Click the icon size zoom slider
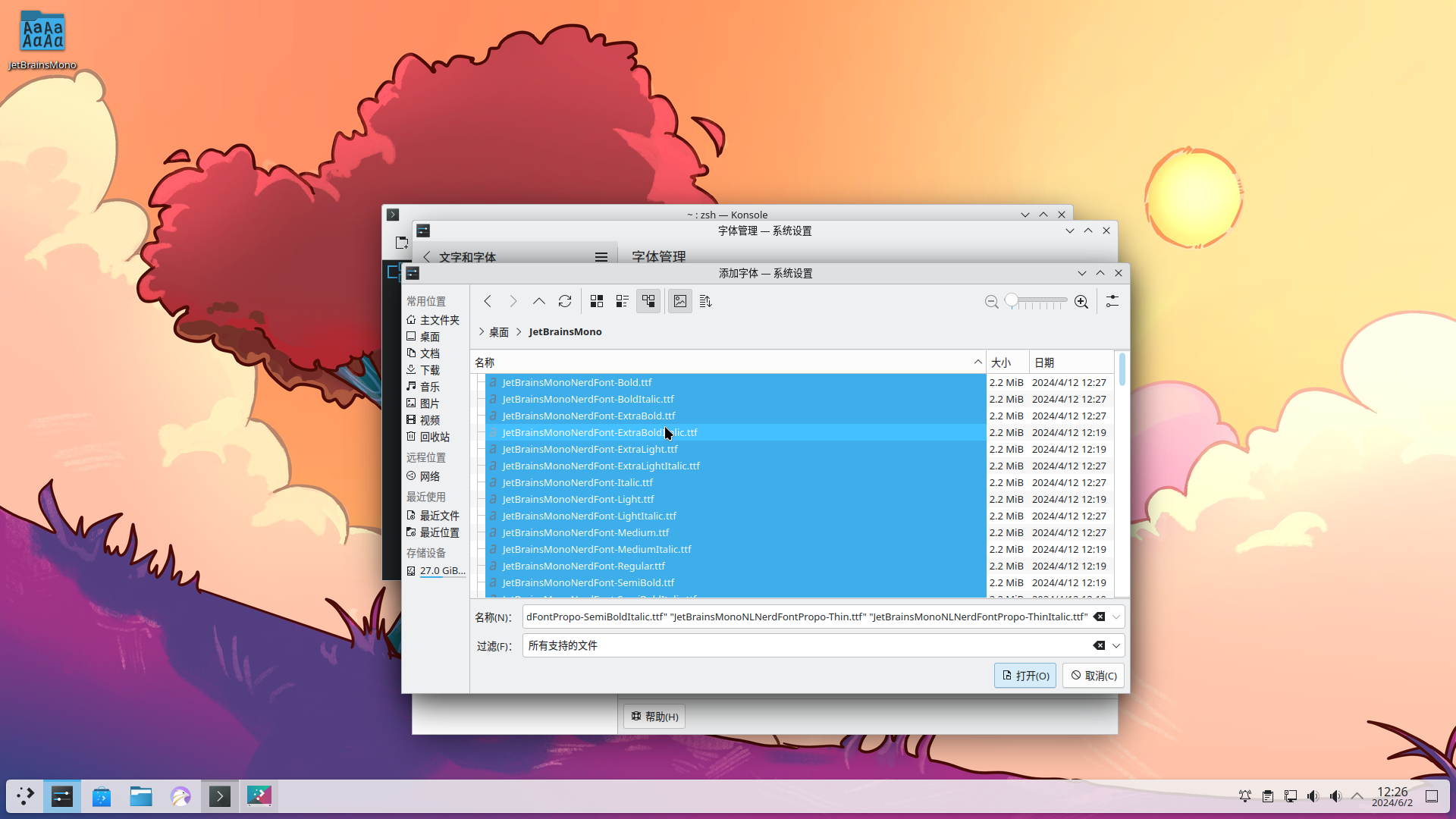Viewport: 1456px width, 819px height. point(1036,302)
